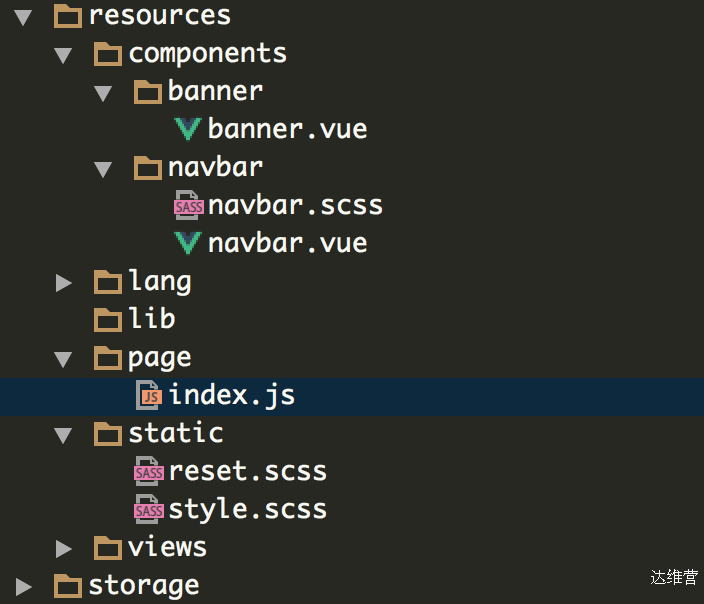704x604 pixels.
Task: Collapse the navbar folder triangle
Action: click(x=103, y=169)
